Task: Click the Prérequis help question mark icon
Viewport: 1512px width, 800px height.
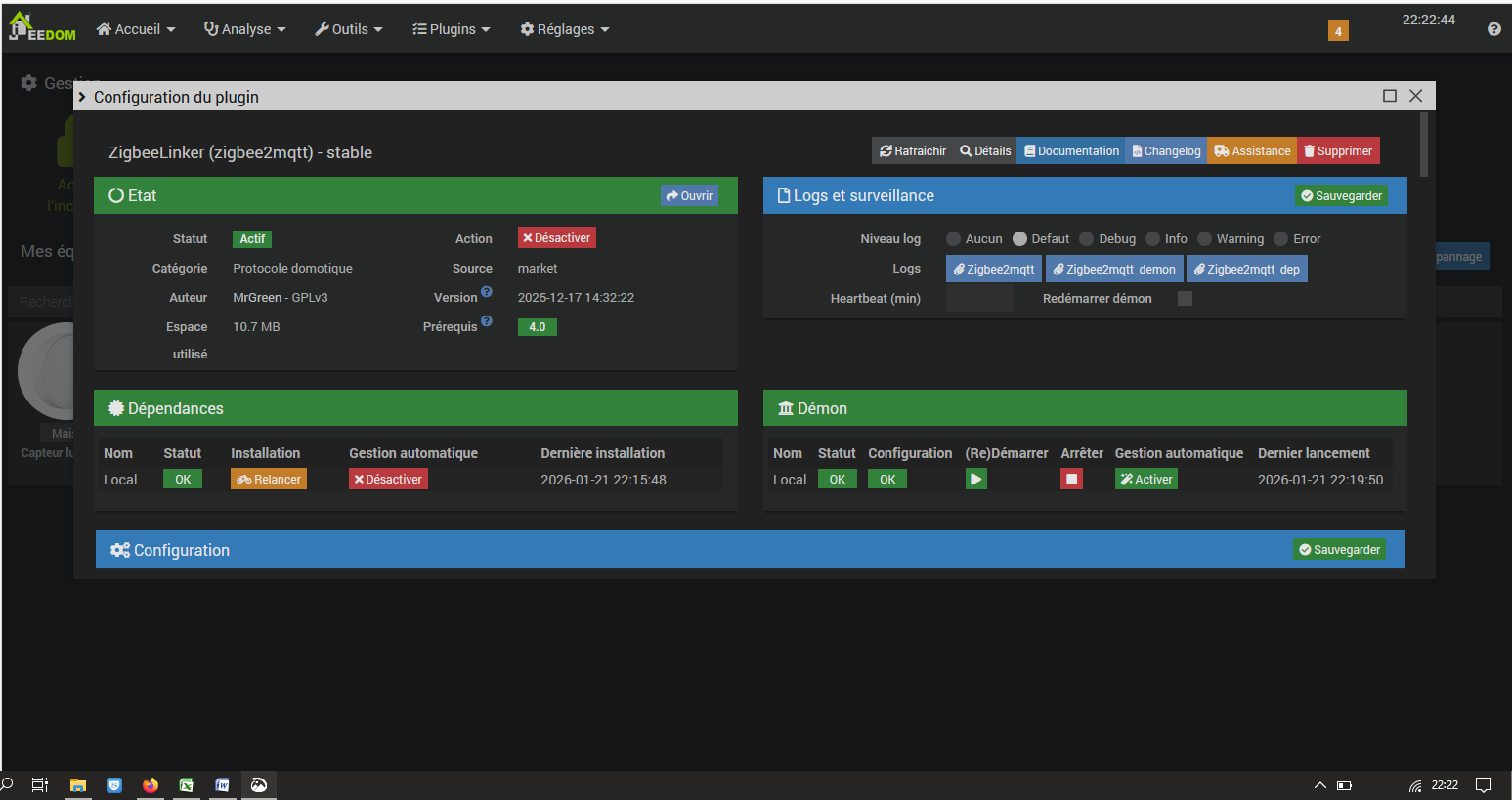Action: point(487,321)
